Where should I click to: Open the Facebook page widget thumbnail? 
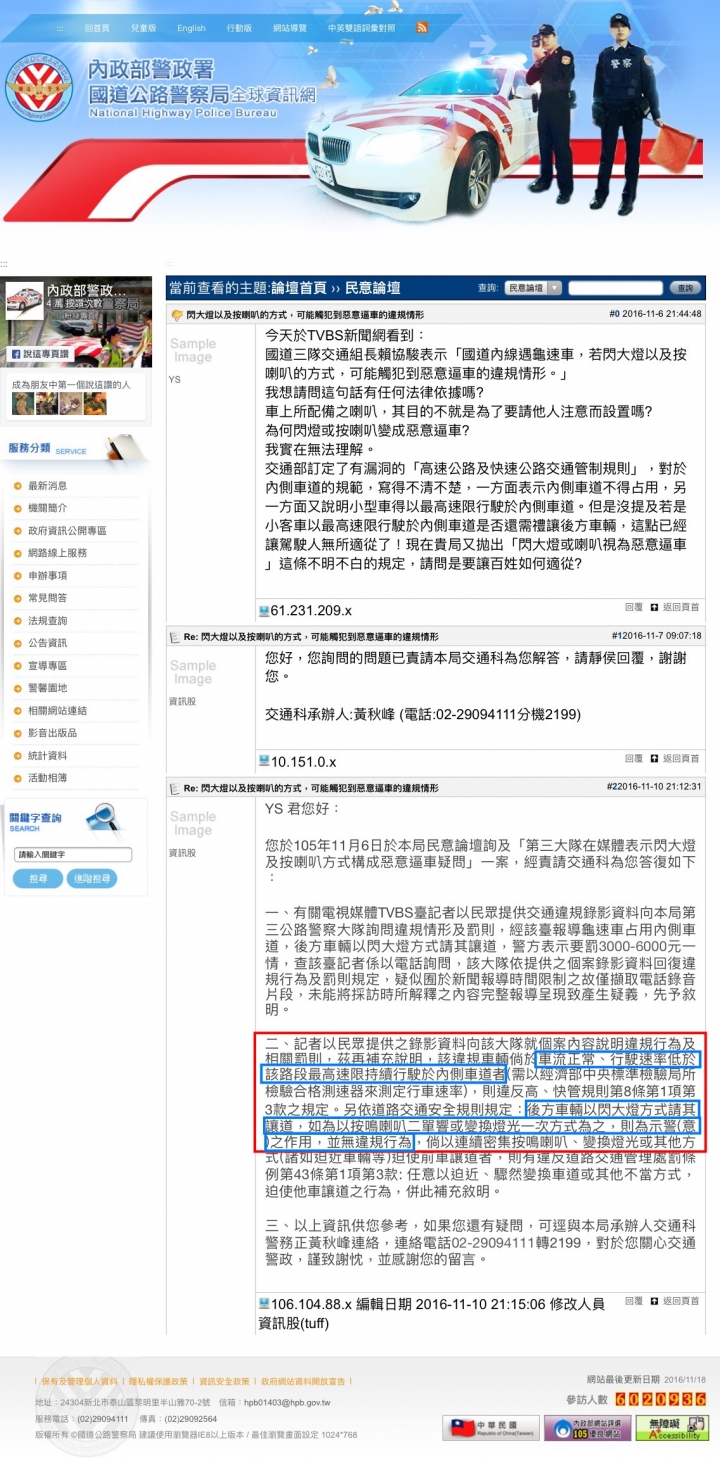(x=25, y=302)
